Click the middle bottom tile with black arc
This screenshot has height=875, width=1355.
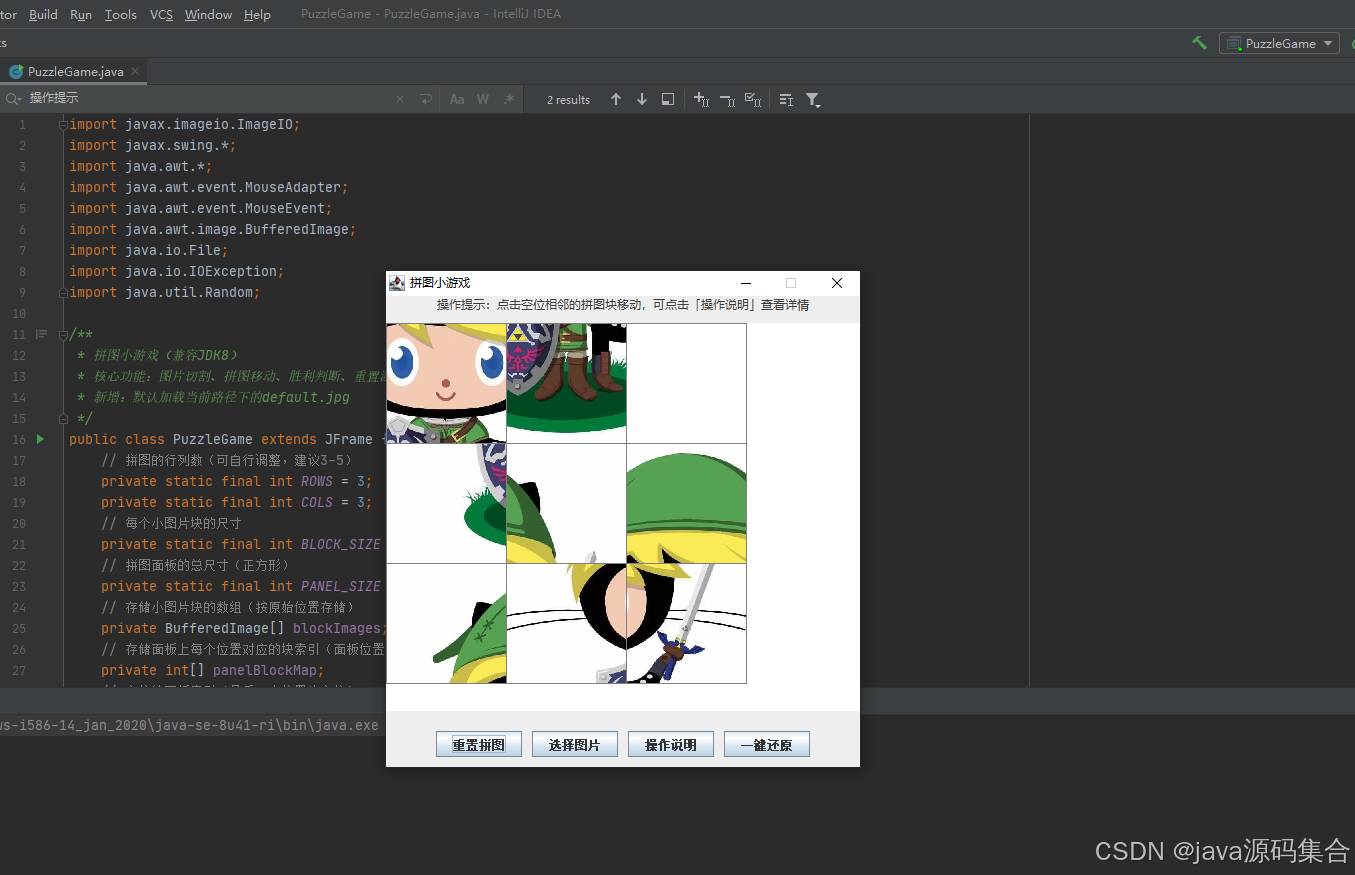pos(566,623)
